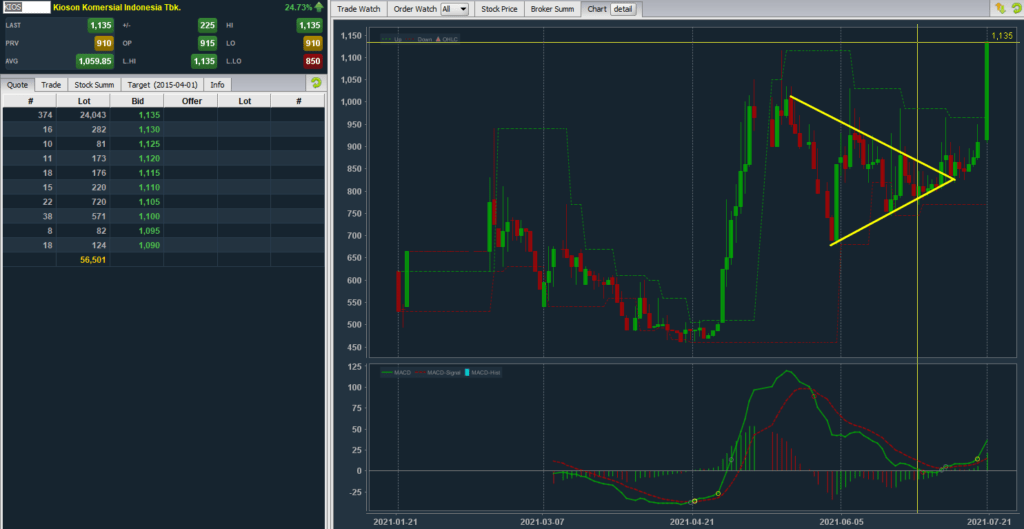1024x529 pixels.
Task: Click the bid price 1,105
Action: (x=149, y=202)
